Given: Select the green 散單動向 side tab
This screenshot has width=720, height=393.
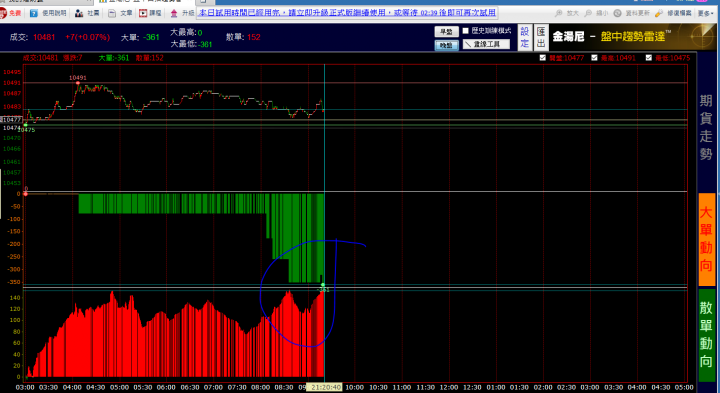Looking at the screenshot, I should click(707, 335).
